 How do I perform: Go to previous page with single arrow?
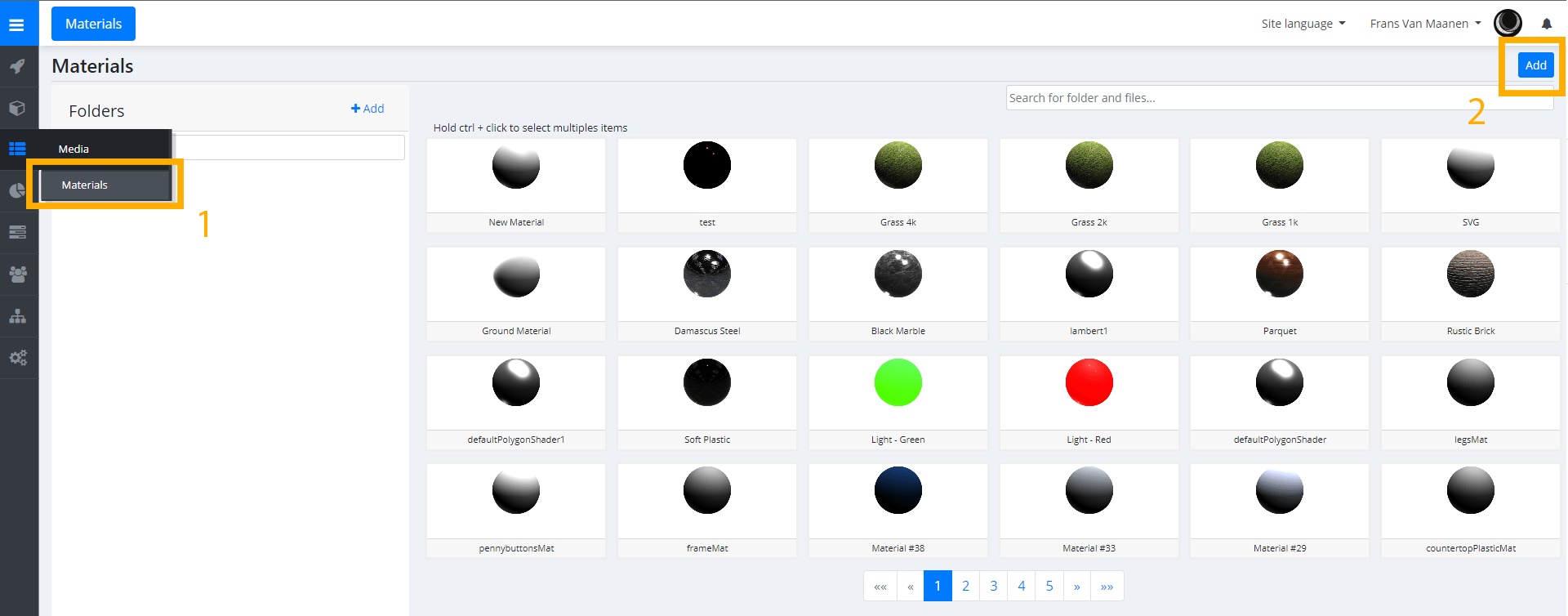pos(911,586)
